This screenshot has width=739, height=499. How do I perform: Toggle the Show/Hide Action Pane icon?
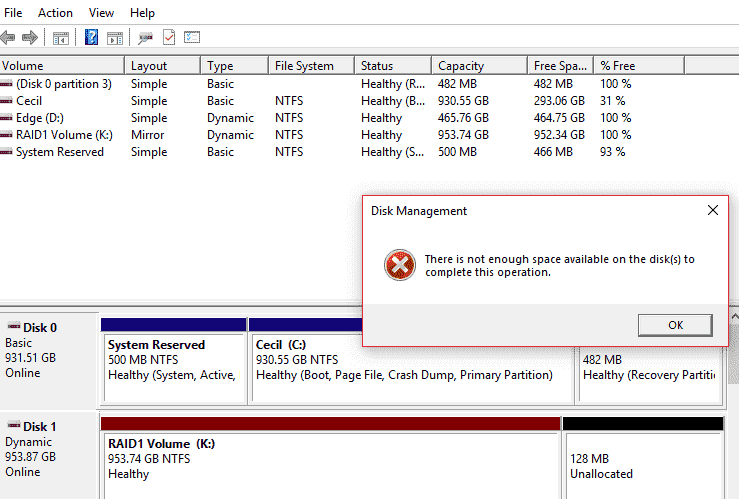pyautogui.click(x=115, y=38)
